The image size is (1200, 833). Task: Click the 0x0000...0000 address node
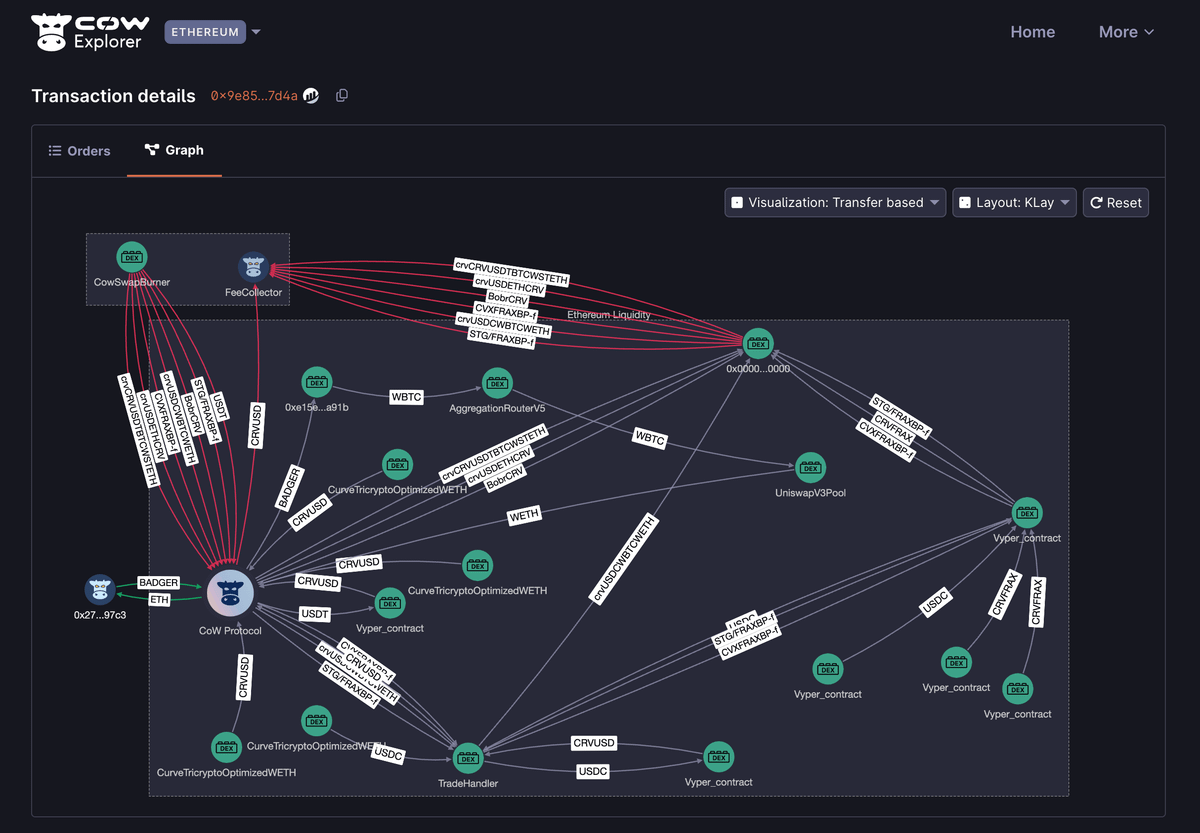[758, 343]
